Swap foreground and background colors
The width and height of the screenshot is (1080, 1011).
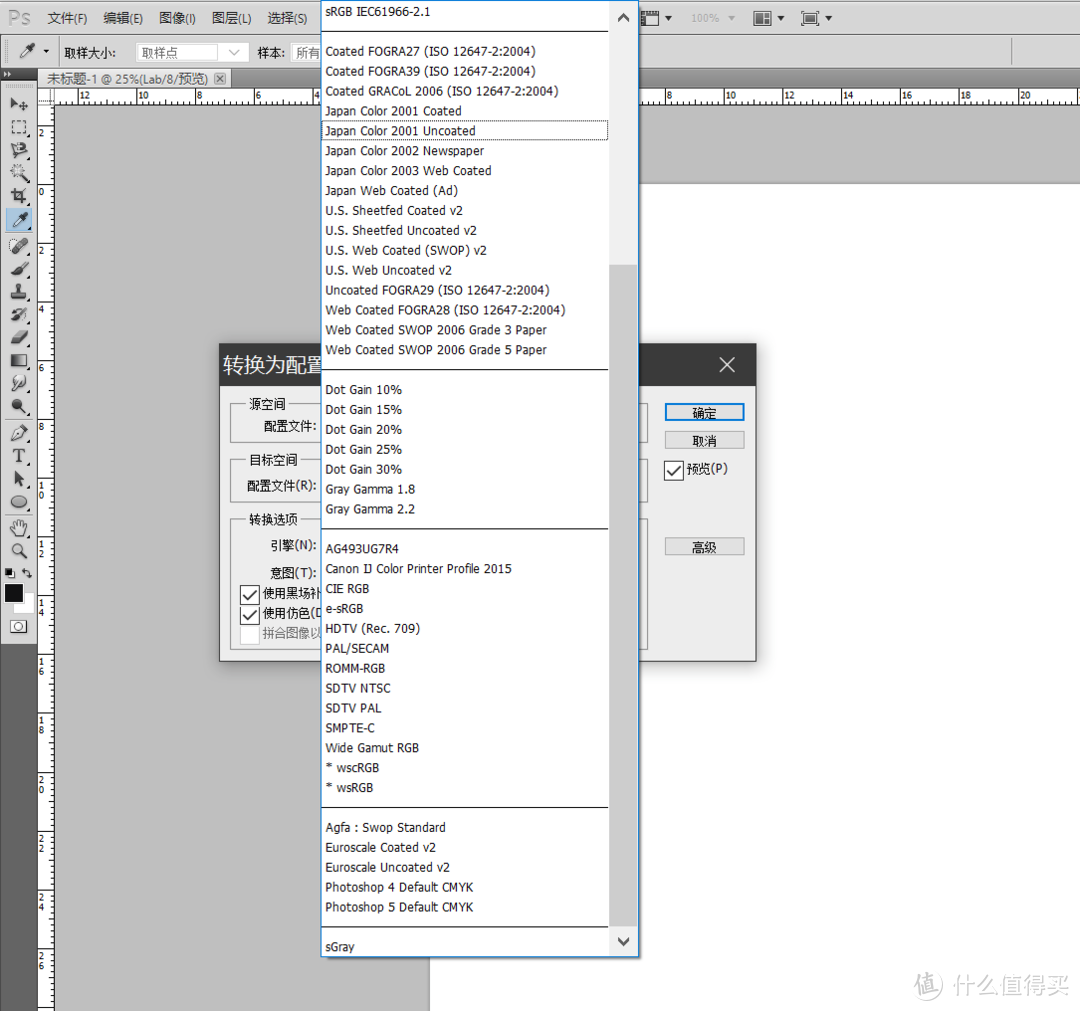(27, 572)
